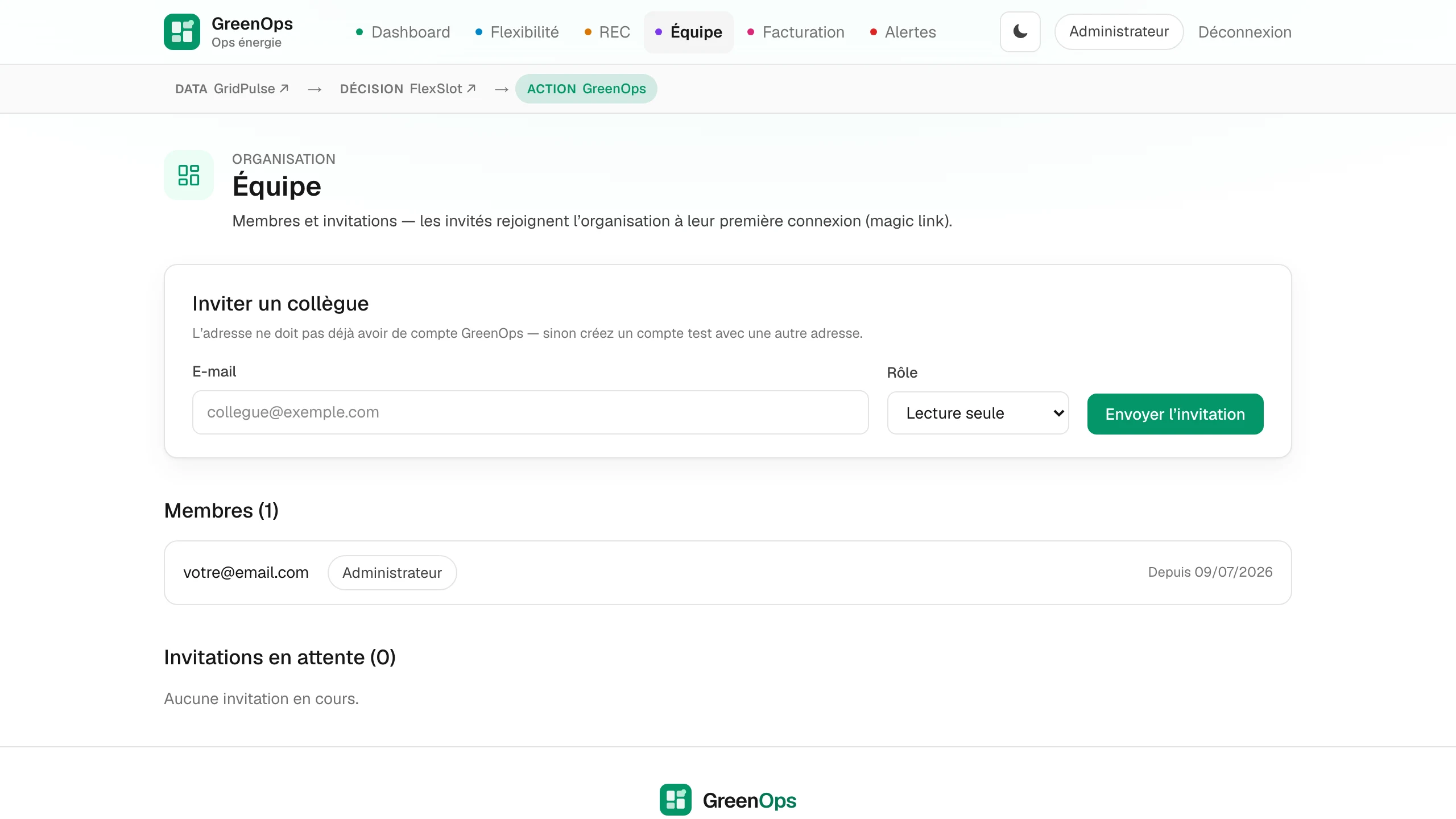The width and height of the screenshot is (1456, 819).
Task: Click the Membres (1) heading
Action: click(221, 511)
